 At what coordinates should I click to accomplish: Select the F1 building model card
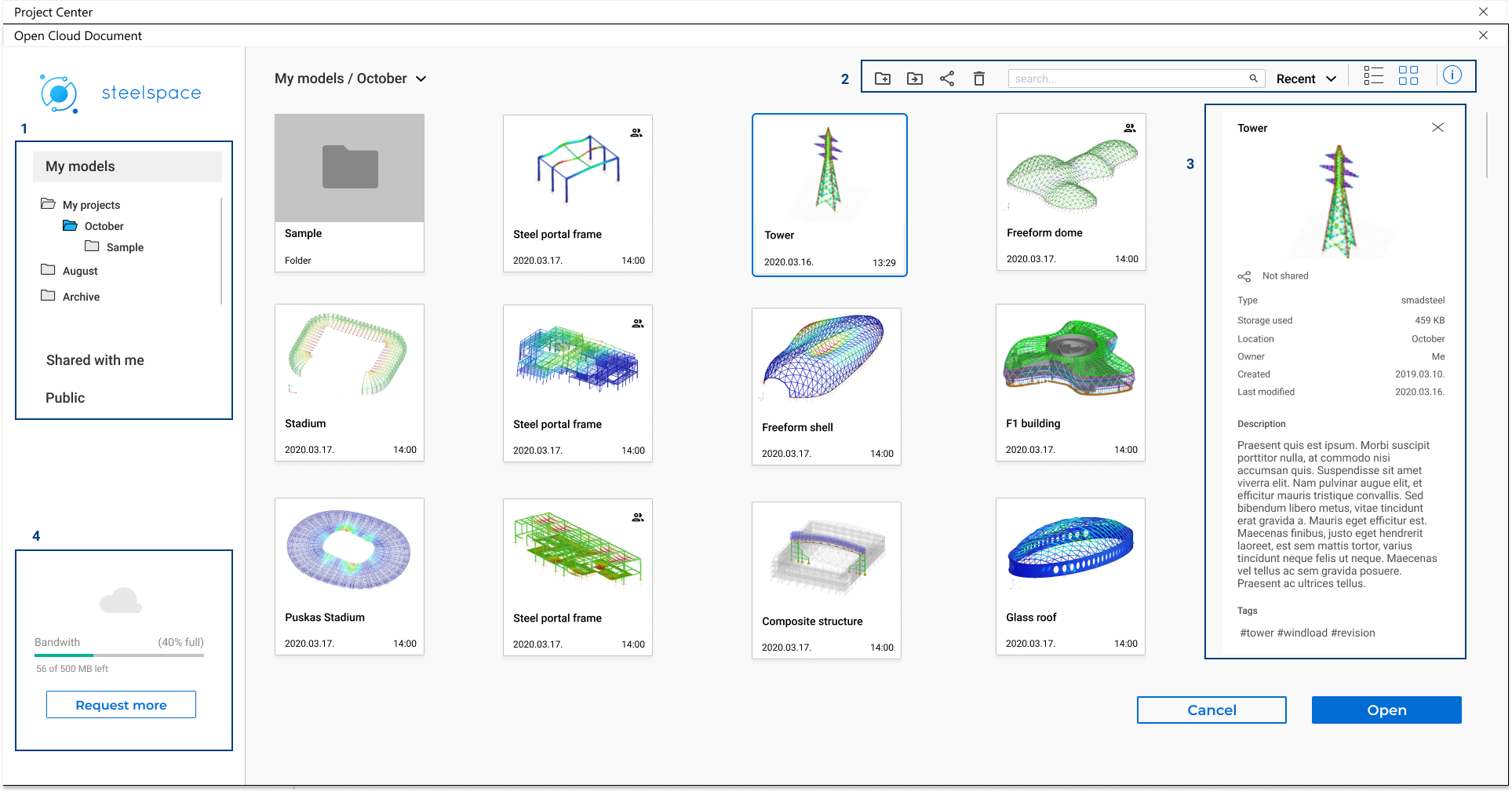point(1070,383)
